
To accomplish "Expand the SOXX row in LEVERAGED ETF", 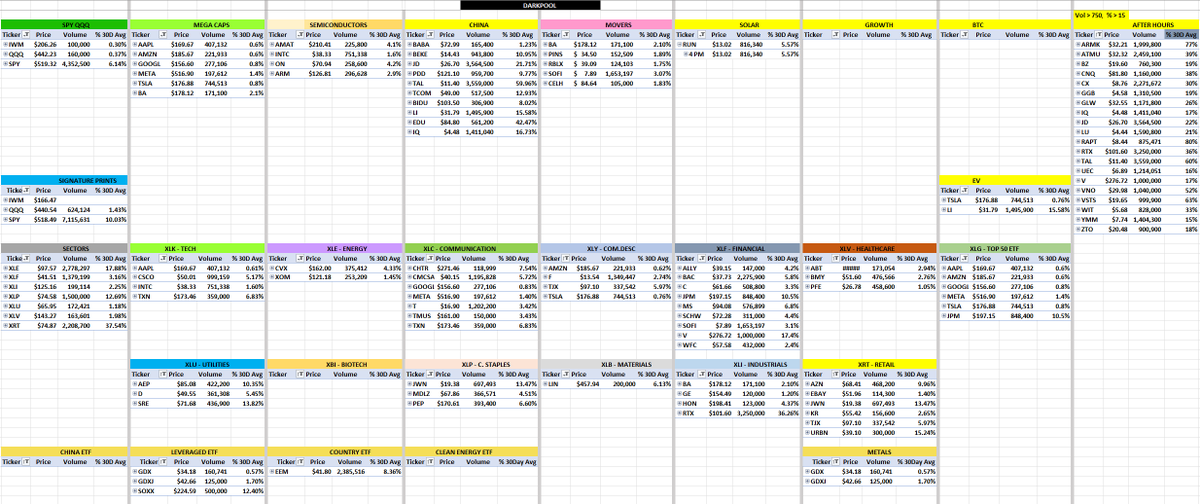I will (136, 493).
